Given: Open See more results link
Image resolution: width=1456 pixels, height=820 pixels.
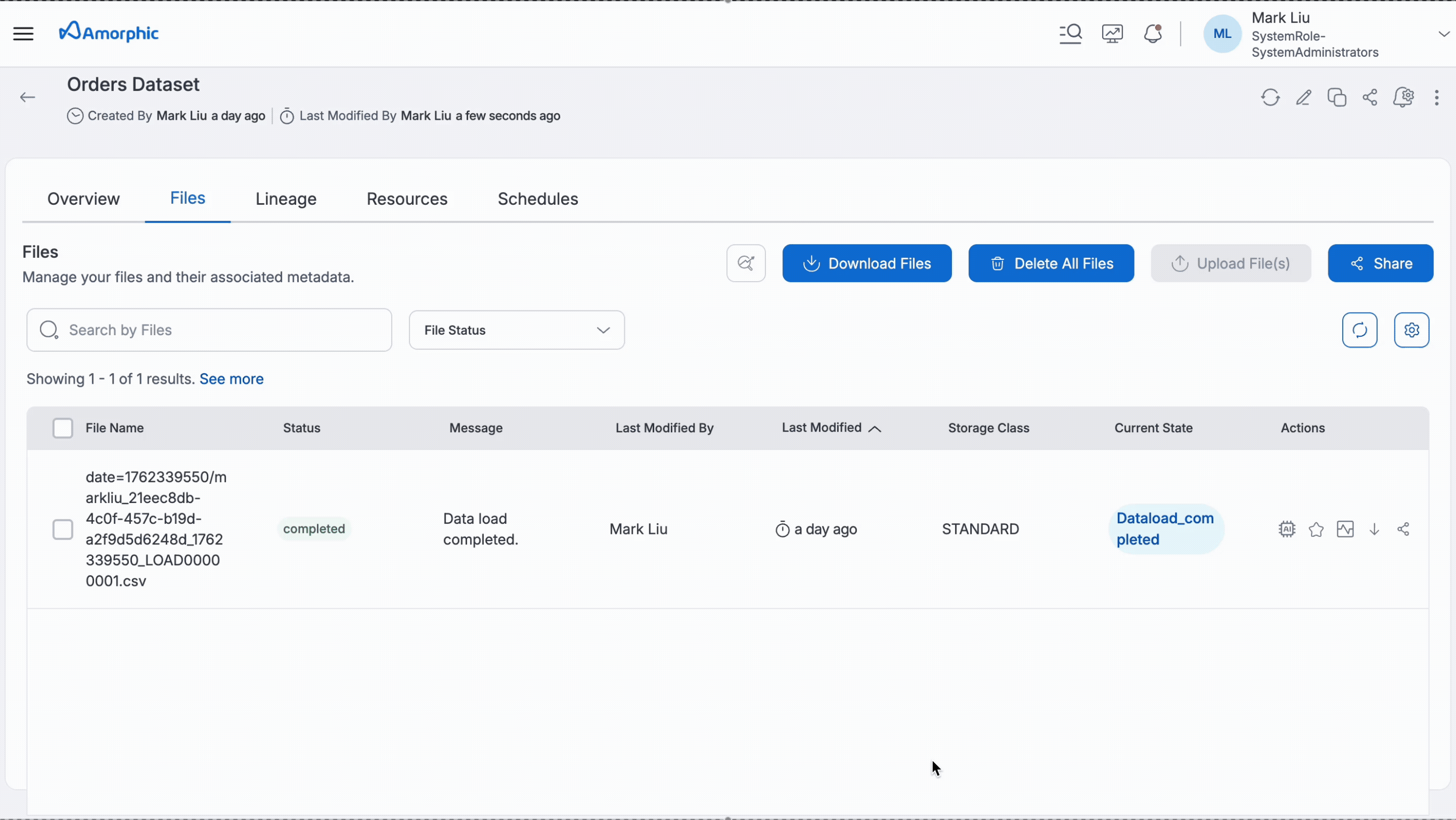Looking at the screenshot, I should (x=231, y=379).
